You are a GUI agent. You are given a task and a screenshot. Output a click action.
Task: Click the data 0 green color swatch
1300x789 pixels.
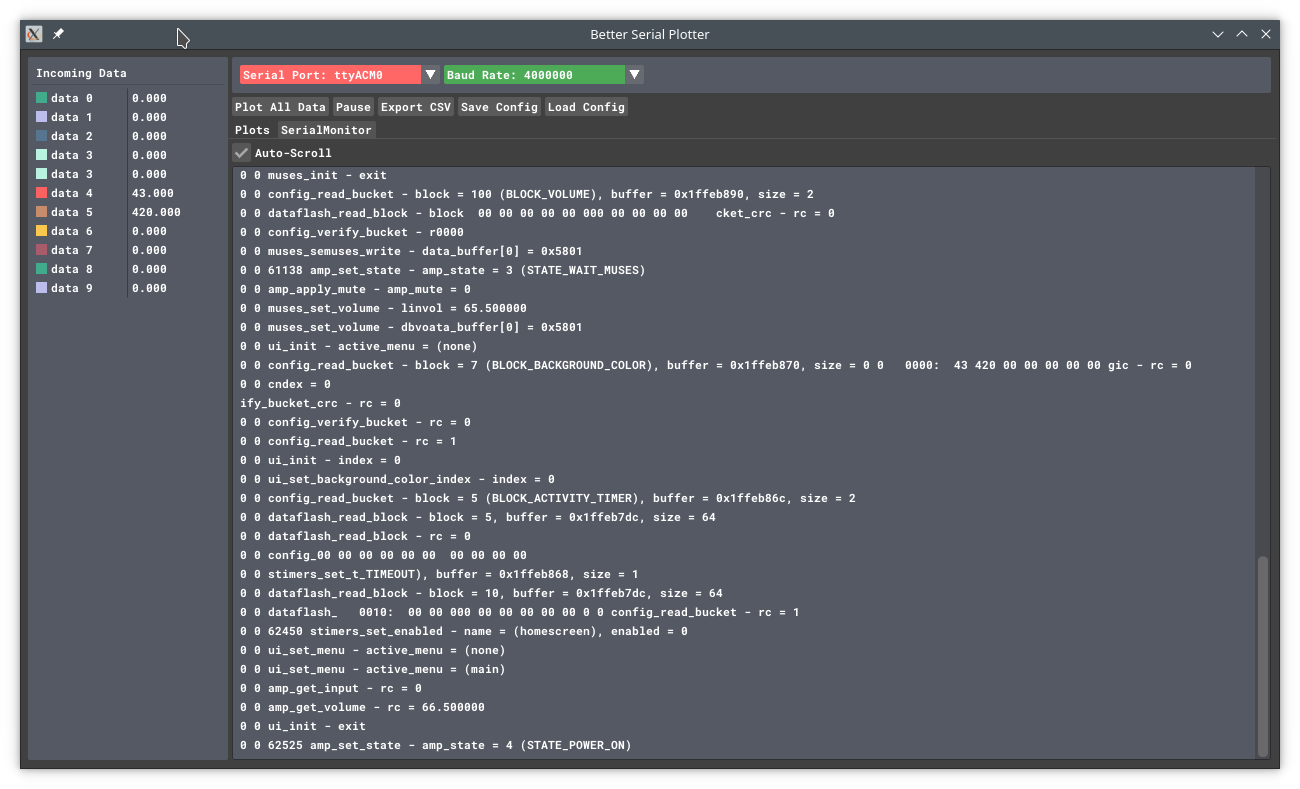pos(42,98)
